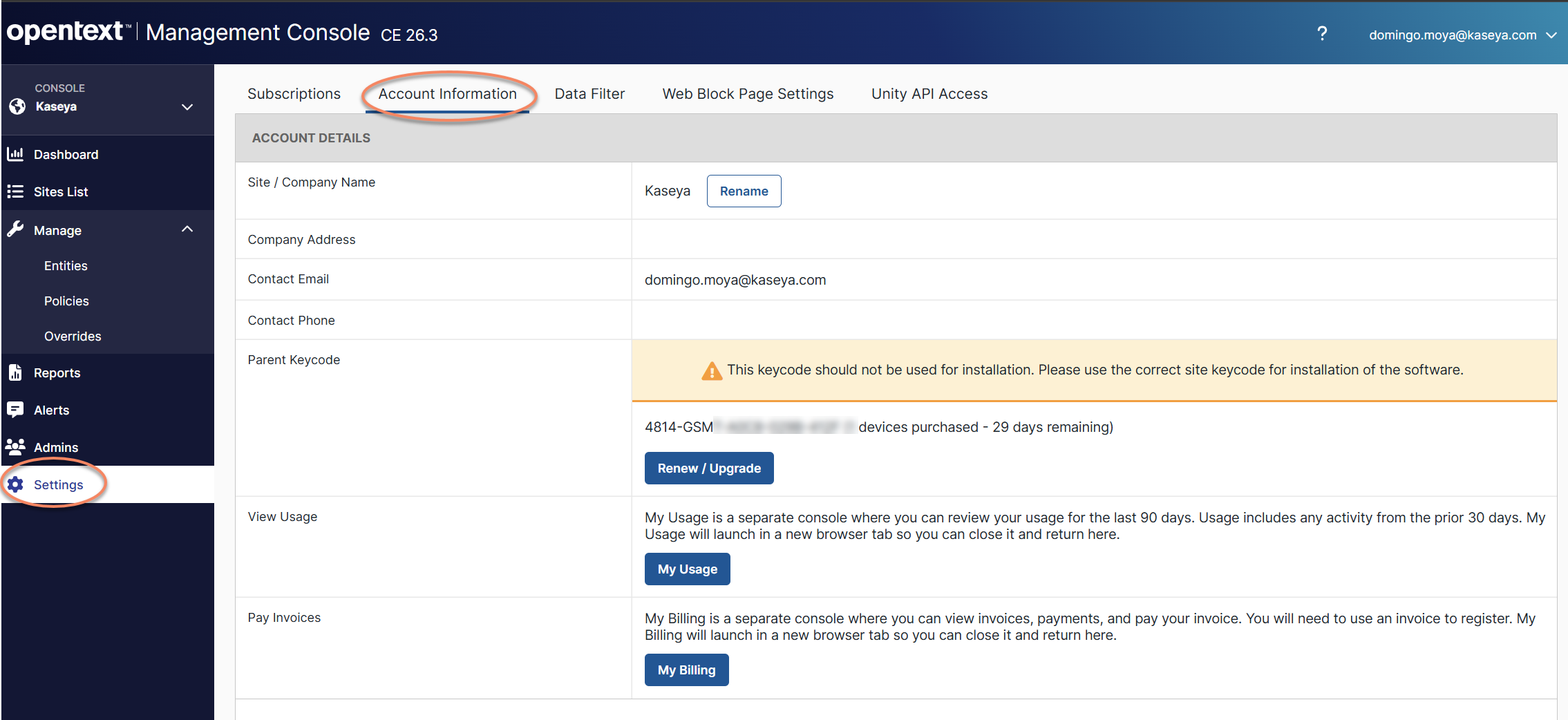Select the Account Information tab
The height and width of the screenshot is (720, 1568).
[x=448, y=94]
